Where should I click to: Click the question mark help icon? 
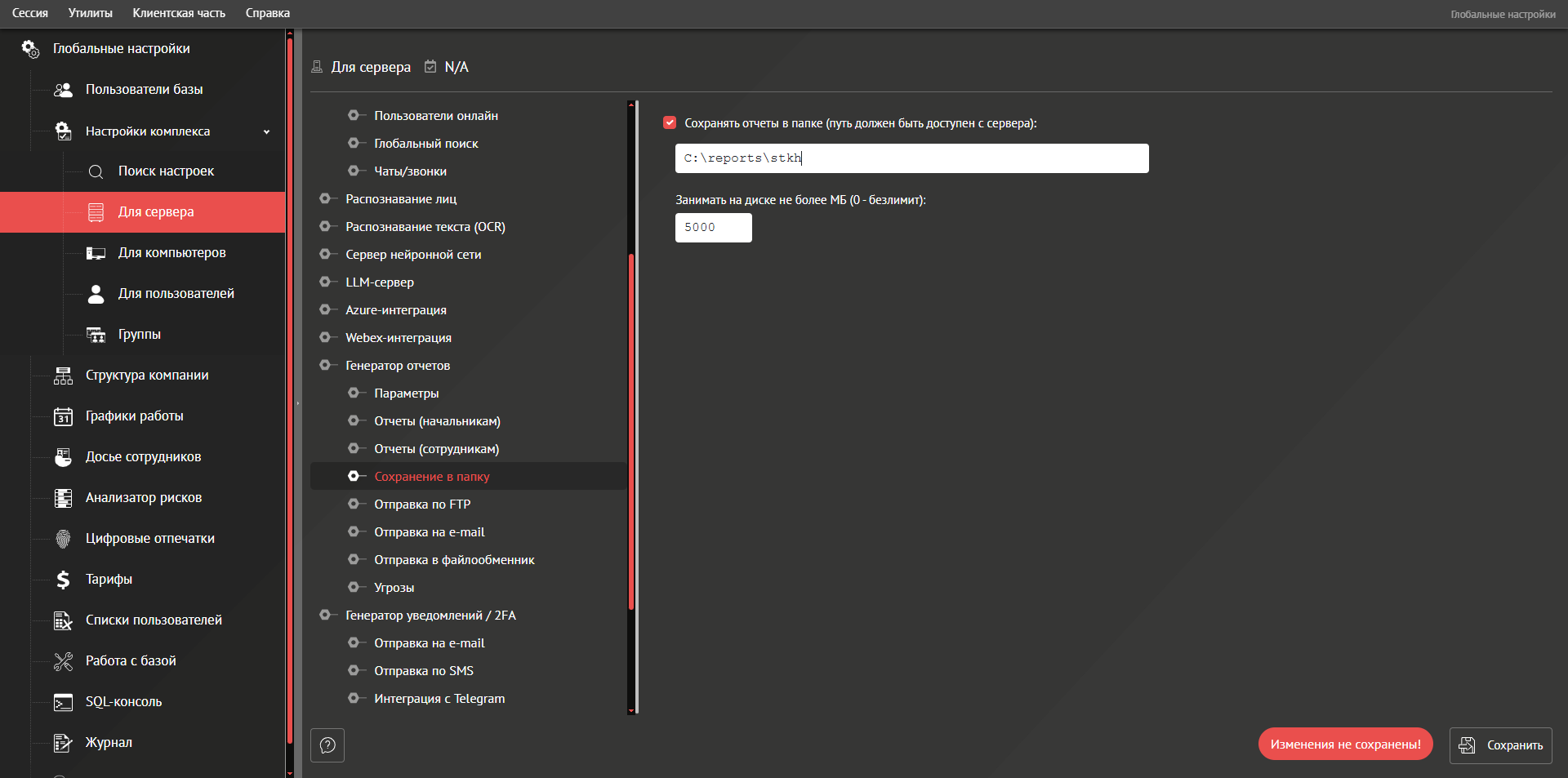click(x=327, y=745)
